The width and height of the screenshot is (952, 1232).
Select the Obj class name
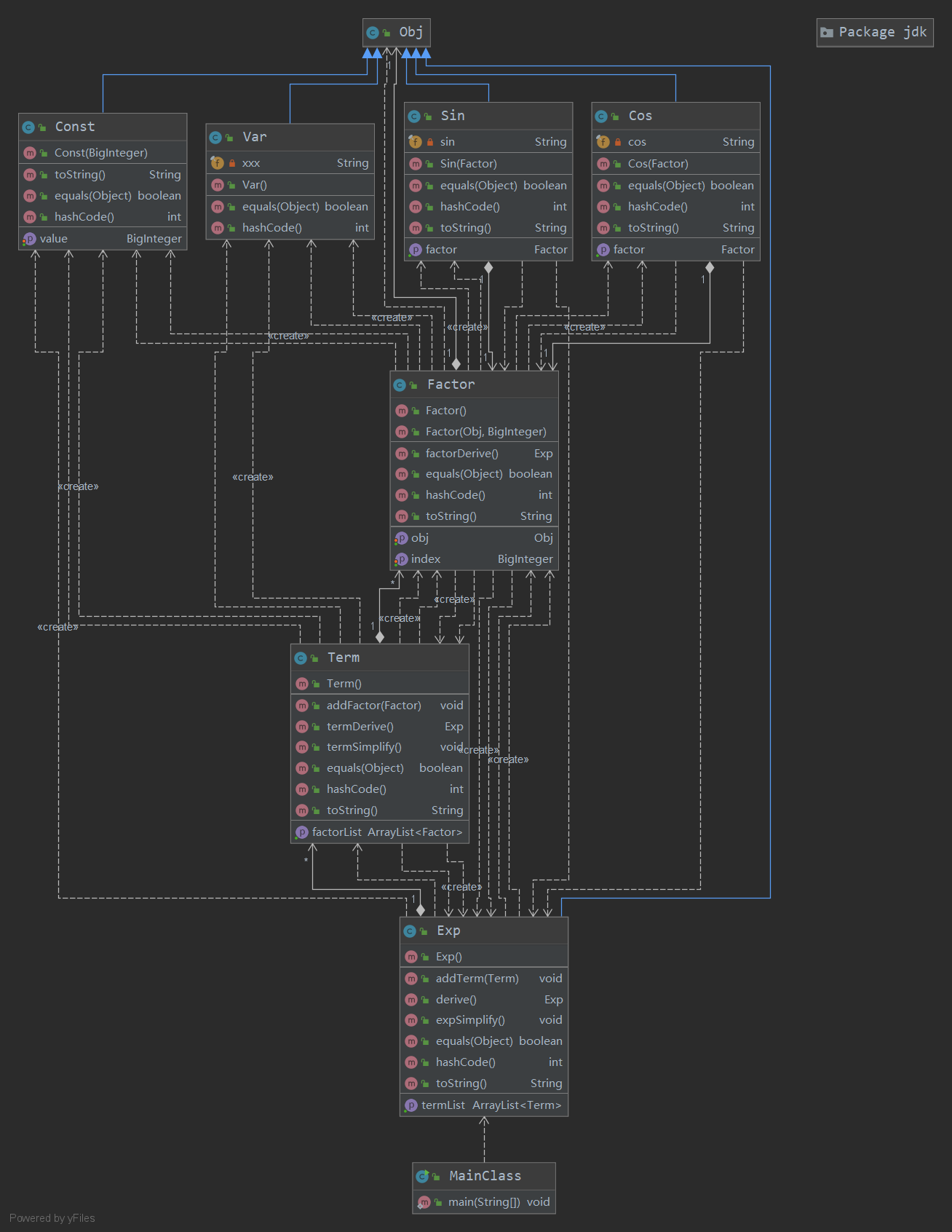[x=411, y=32]
